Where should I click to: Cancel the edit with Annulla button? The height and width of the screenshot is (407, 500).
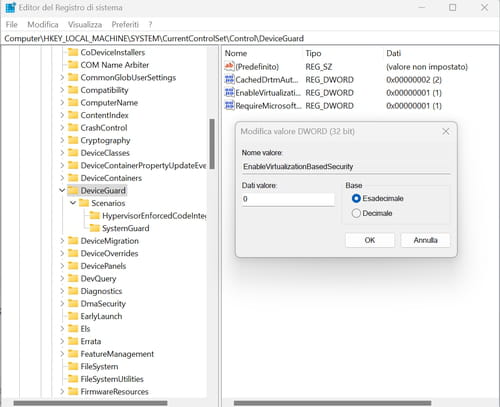point(425,240)
